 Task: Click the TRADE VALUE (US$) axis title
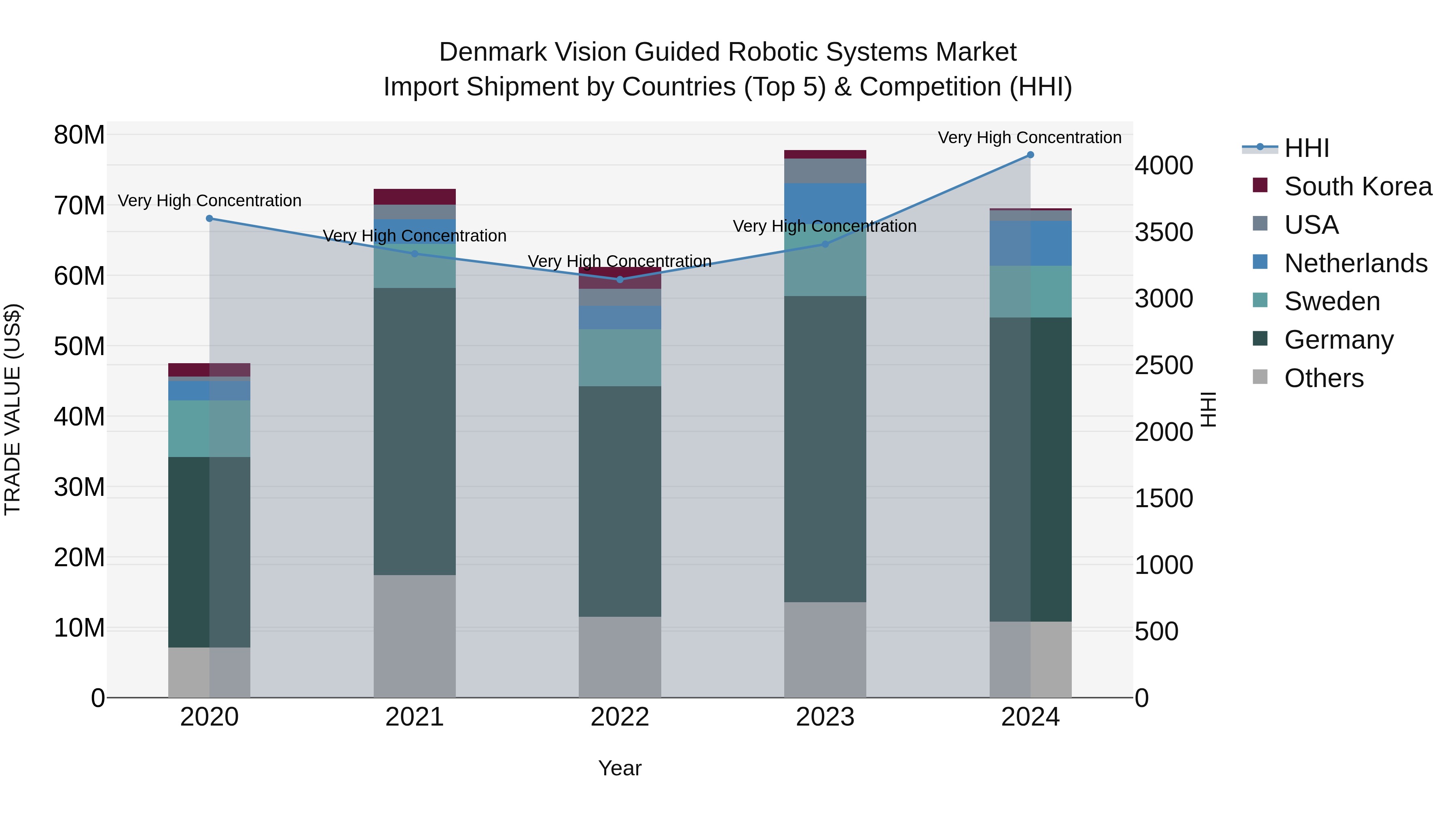[13, 409]
